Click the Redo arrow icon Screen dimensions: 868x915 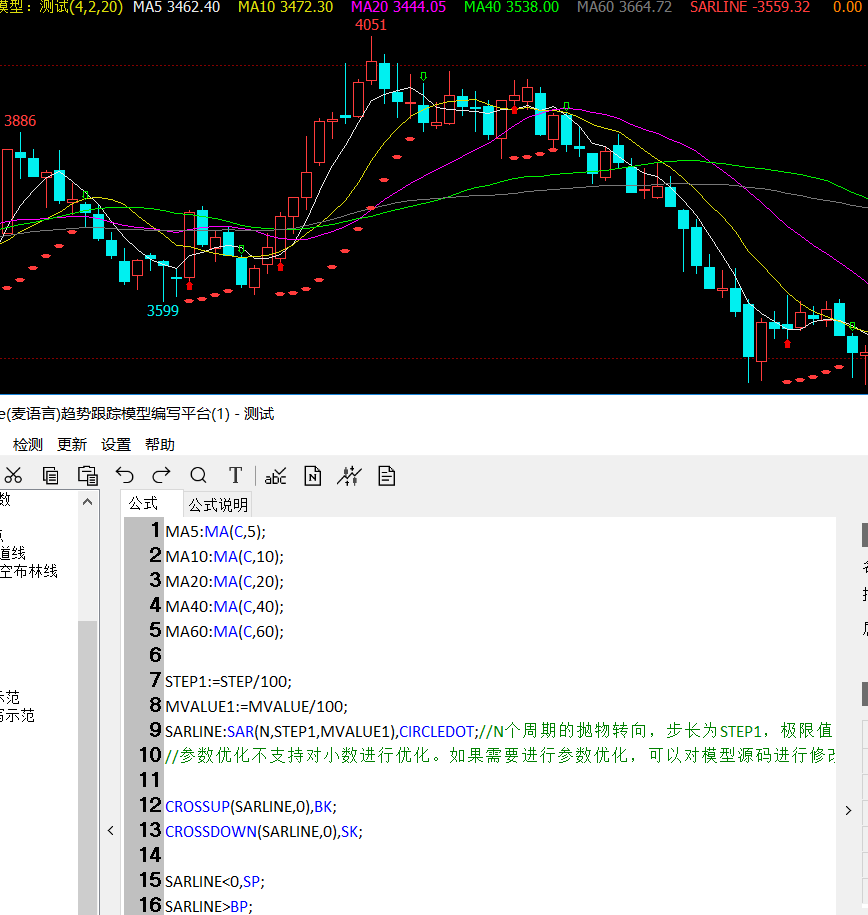161,476
